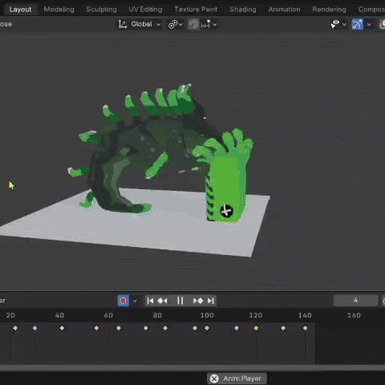Cancel the Anim Player in status bar

(x=214, y=379)
